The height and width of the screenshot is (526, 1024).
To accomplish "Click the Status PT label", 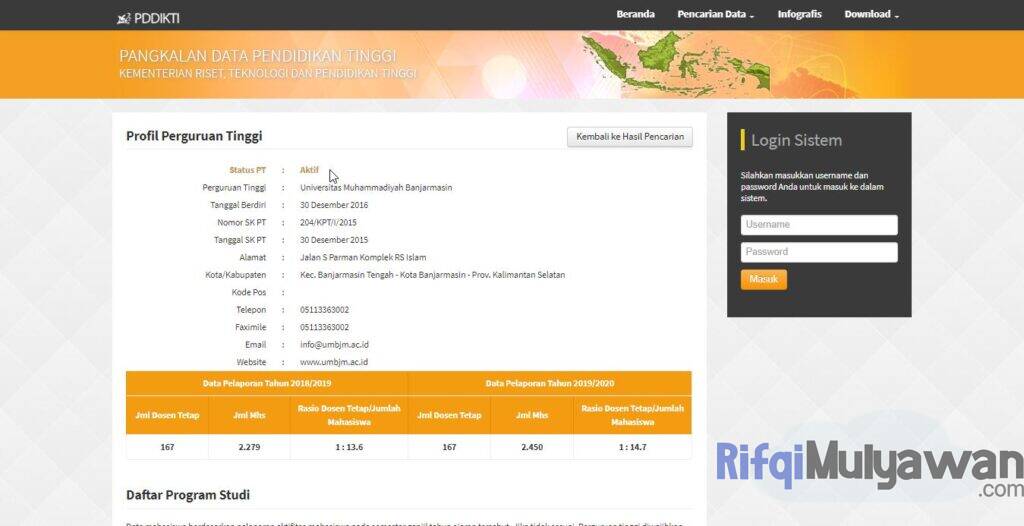I will [248, 170].
